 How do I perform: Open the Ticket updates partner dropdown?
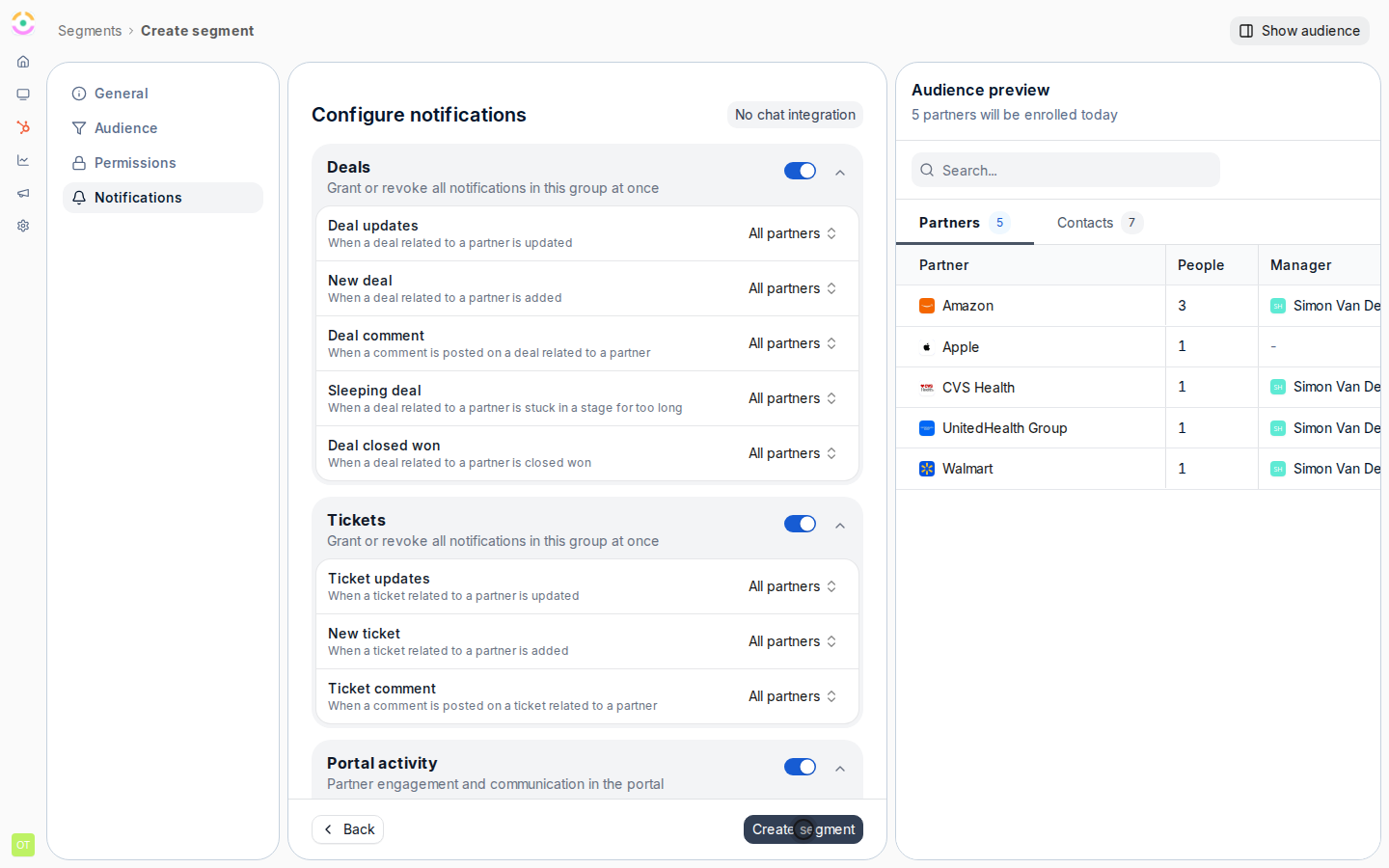793,586
